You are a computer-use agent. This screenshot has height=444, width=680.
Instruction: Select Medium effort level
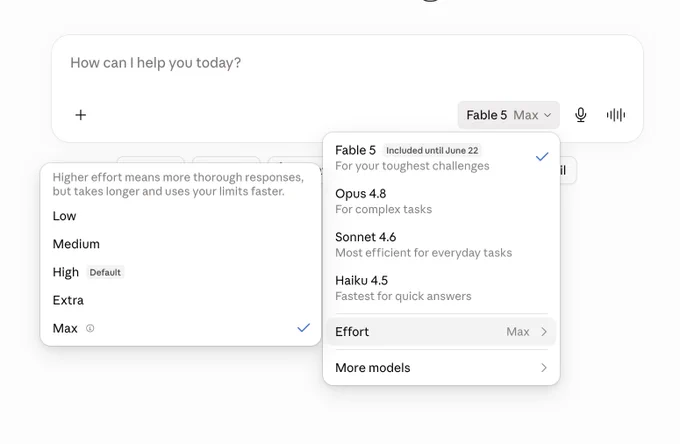(x=180, y=244)
